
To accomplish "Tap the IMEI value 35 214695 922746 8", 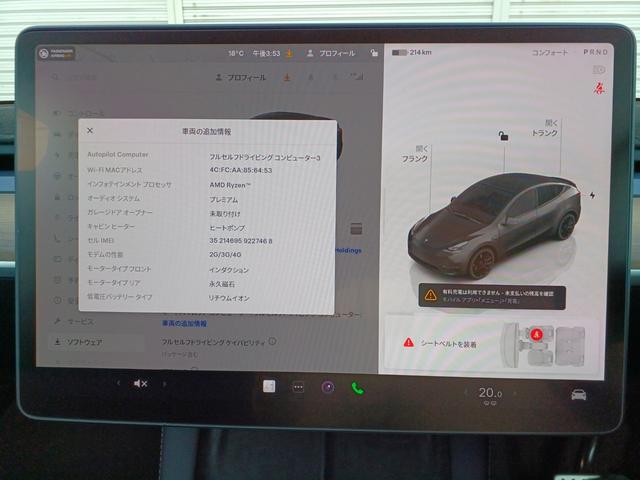I will [241, 241].
